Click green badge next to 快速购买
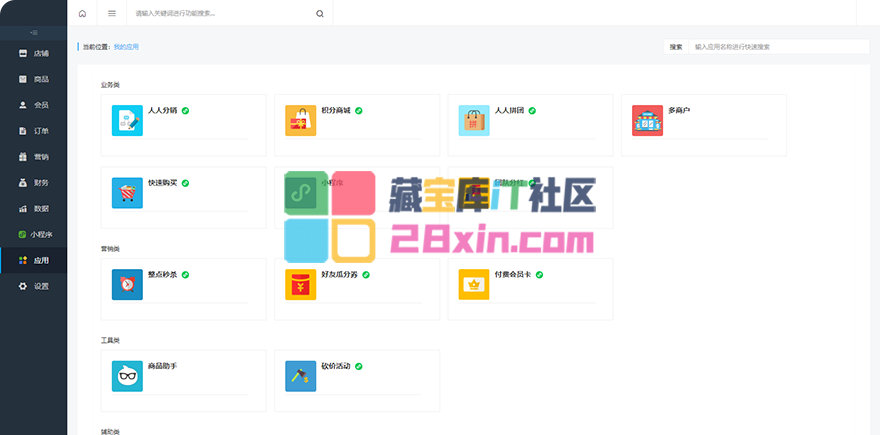880x435 pixels. pyautogui.click(x=186, y=183)
